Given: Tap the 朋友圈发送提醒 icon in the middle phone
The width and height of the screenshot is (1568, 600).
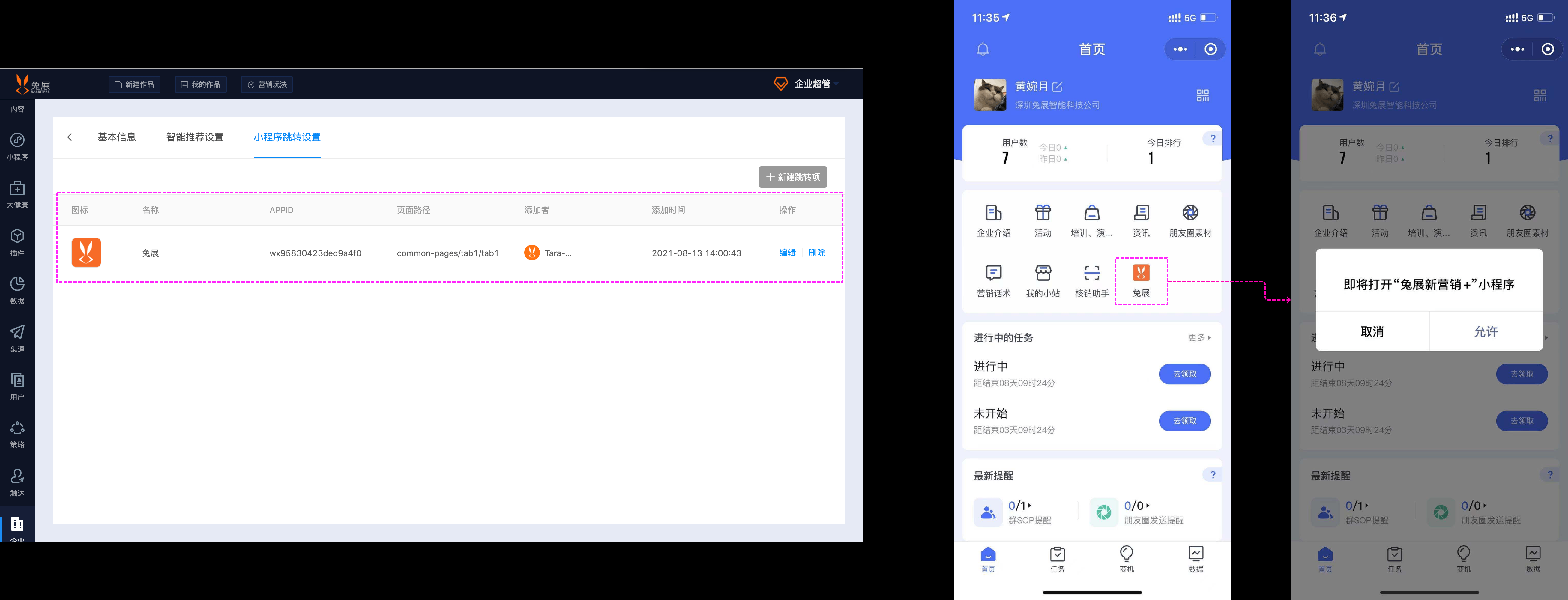Looking at the screenshot, I should [x=1103, y=512].
